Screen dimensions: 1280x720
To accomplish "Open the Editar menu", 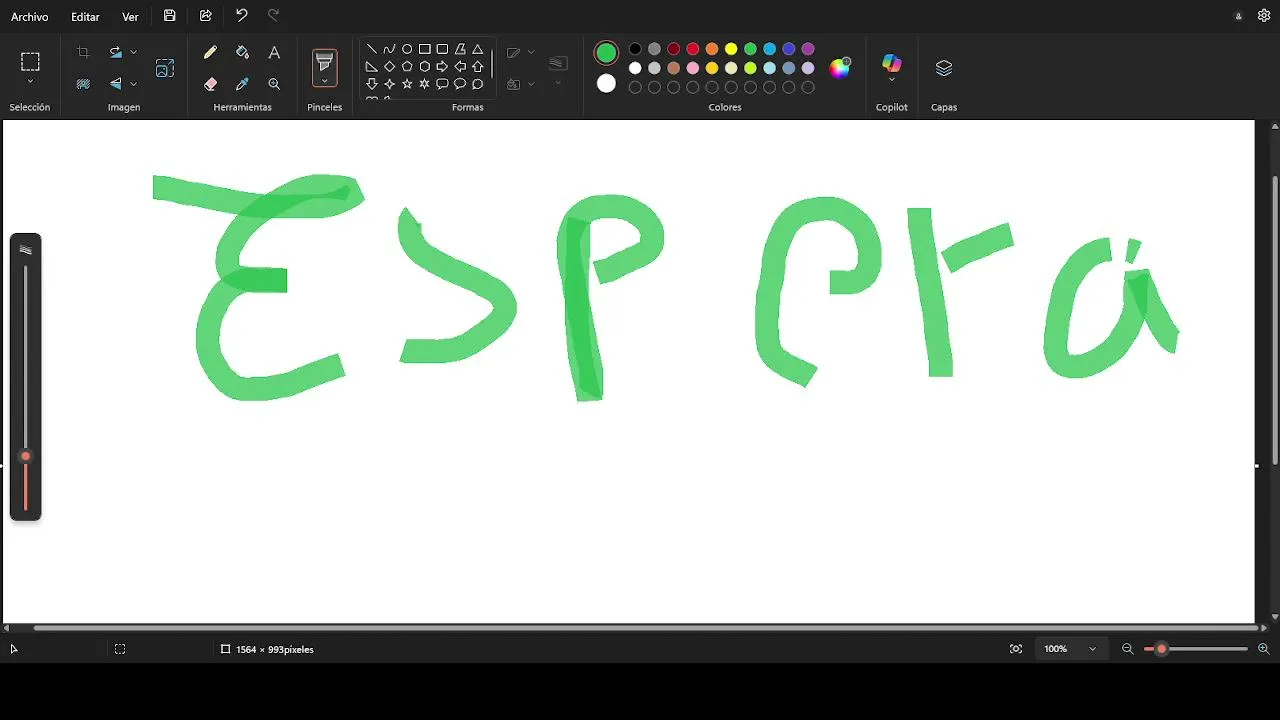I will 85,17.
